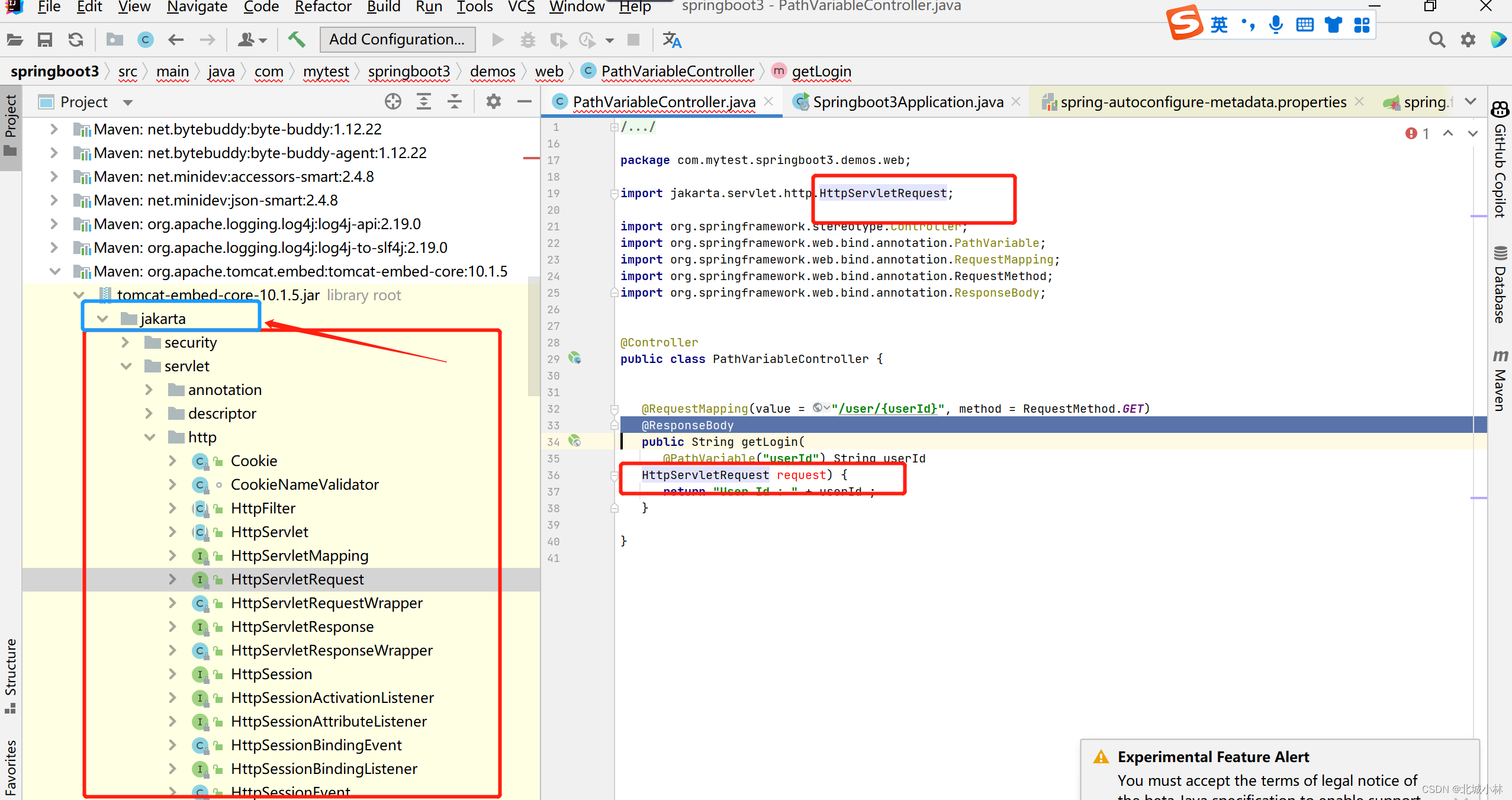Viewport: 1512px width, 800px height.
Task: Toggle the Structure side tool window
Action: (11, 675)
